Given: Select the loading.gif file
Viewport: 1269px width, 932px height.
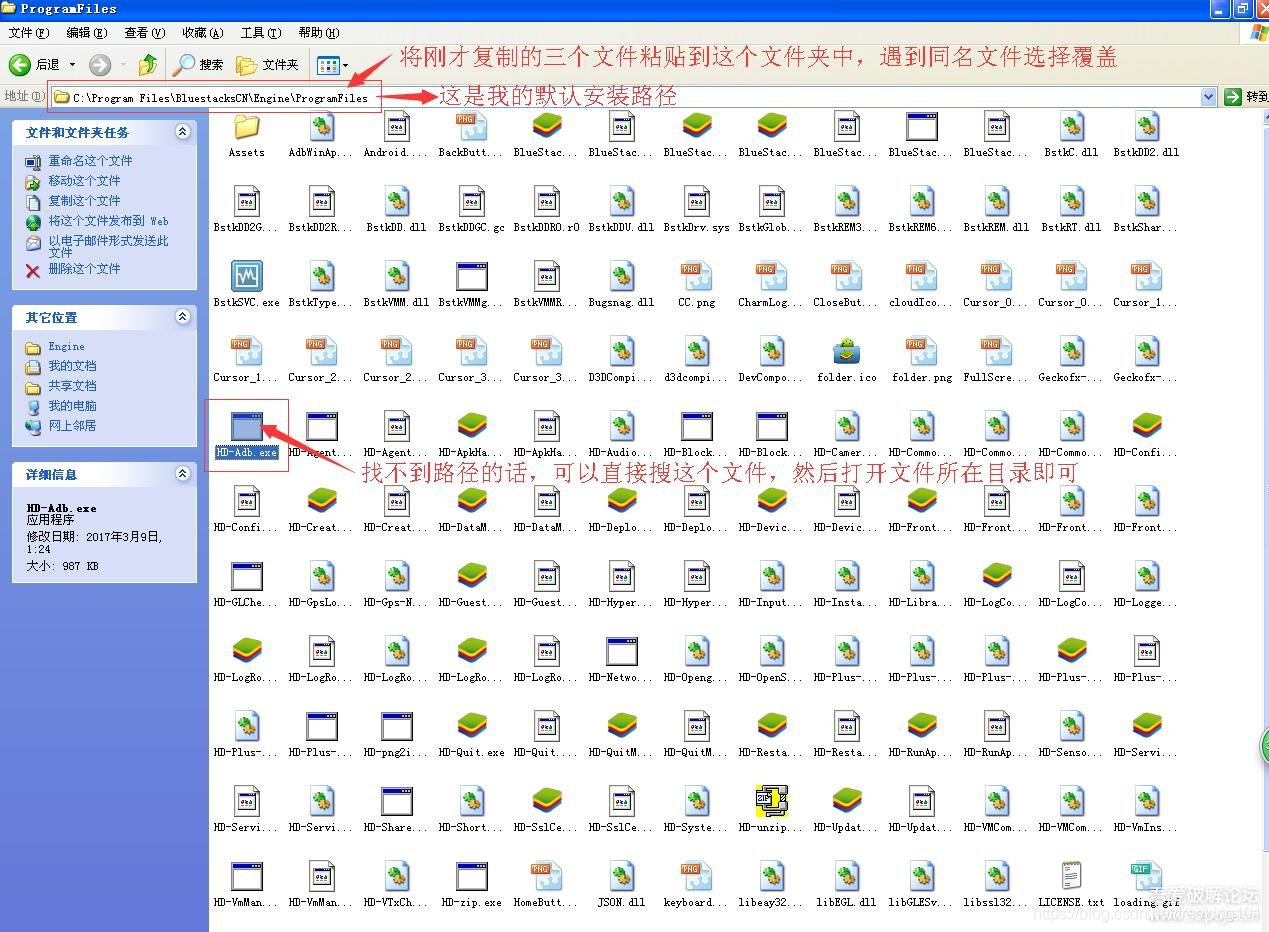Looking at the screenshot, I should (x=1147, y=884).
